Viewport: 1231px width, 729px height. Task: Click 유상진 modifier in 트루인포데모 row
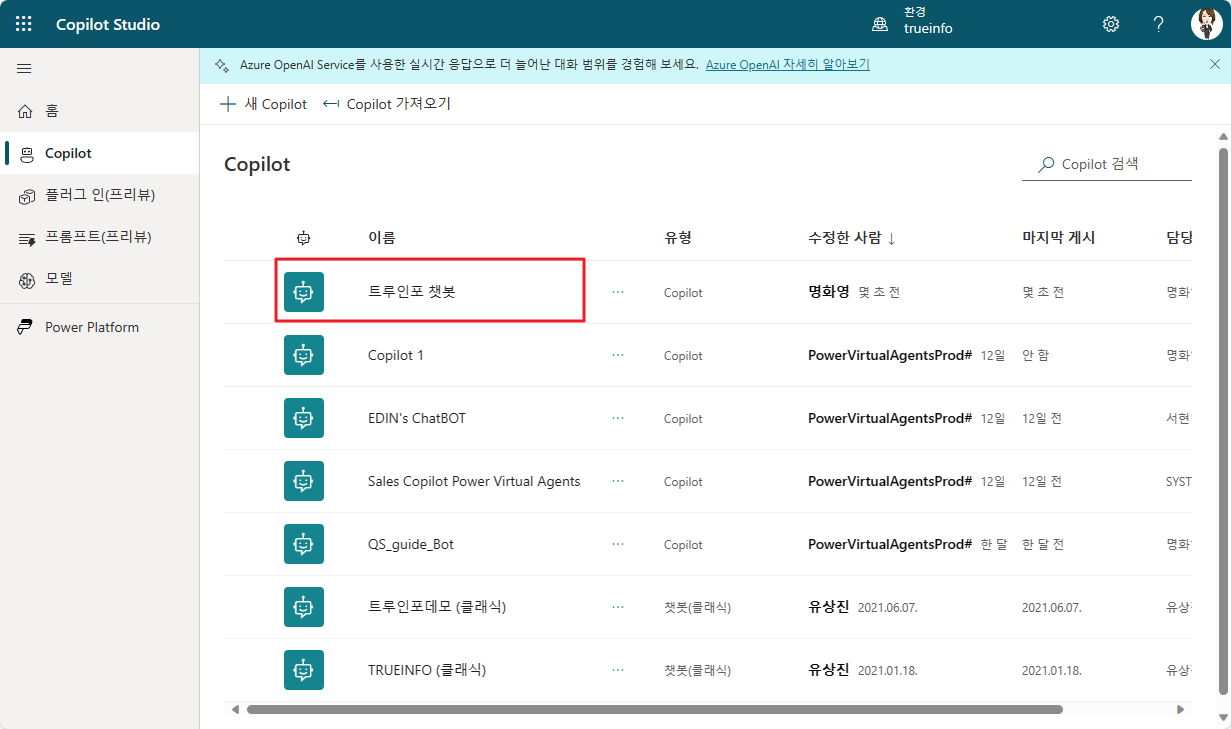click(x=829, y=607)
